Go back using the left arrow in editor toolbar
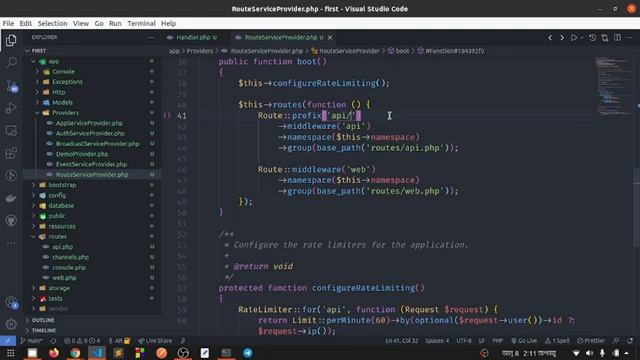Viewport: 640px width, 360px height. coord(550,38)
